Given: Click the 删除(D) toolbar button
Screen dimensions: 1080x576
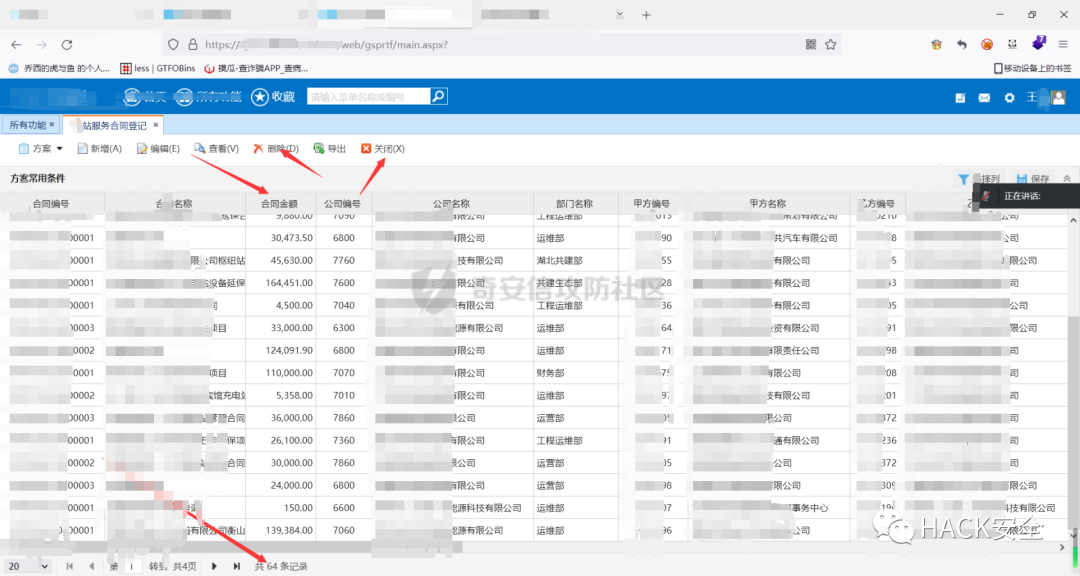Looking at the screenshot, I should point(276,149).
